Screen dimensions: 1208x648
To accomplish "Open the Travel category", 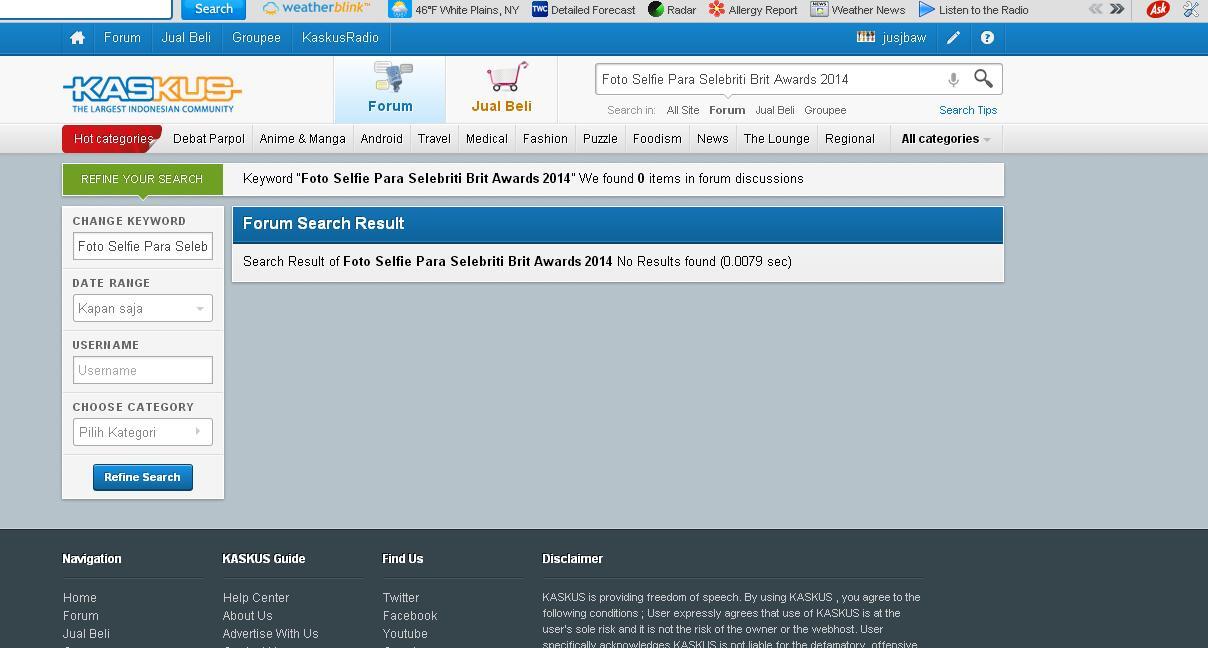I will pyautogui.click(x=434, y=139).
